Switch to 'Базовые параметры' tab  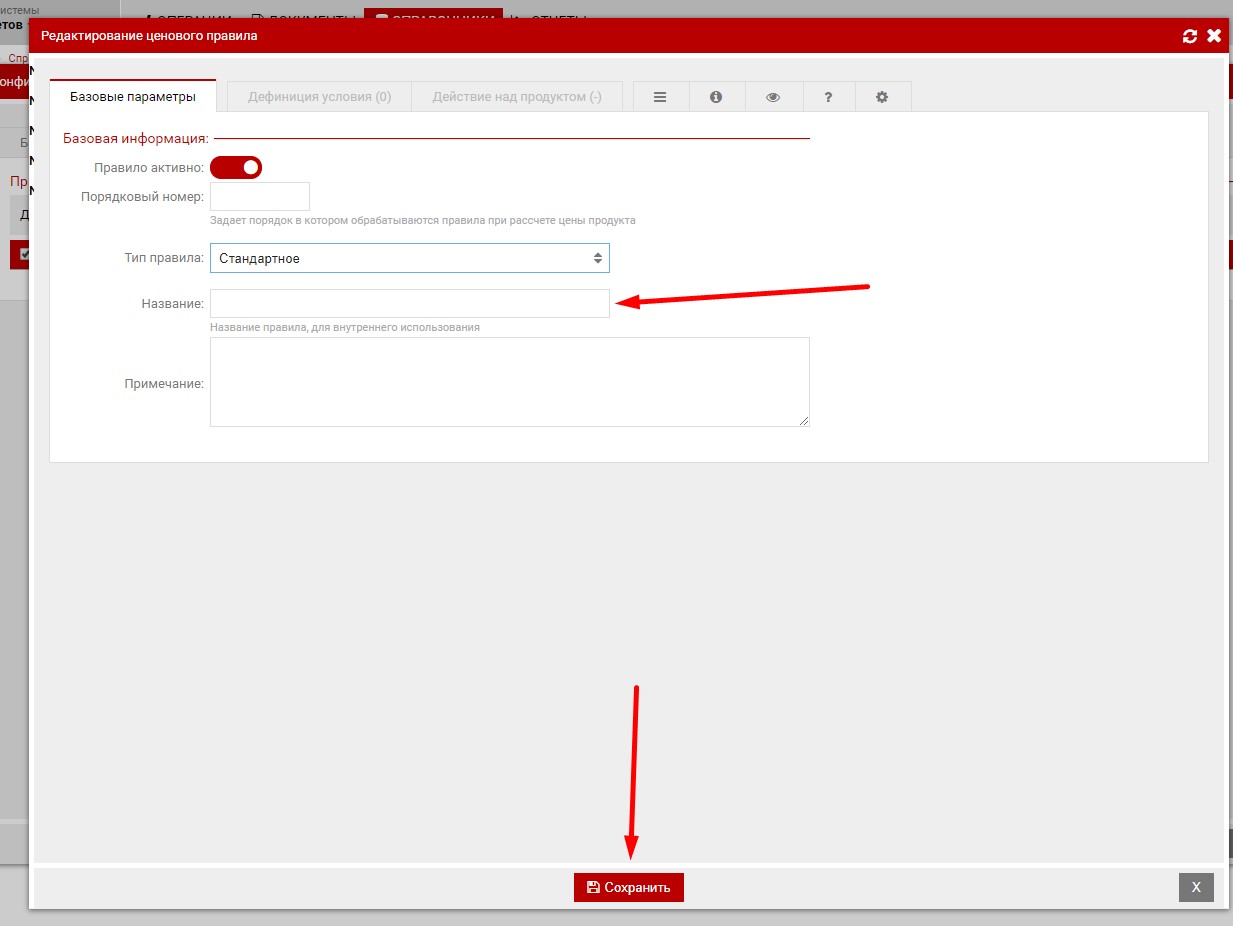[132, 97]
